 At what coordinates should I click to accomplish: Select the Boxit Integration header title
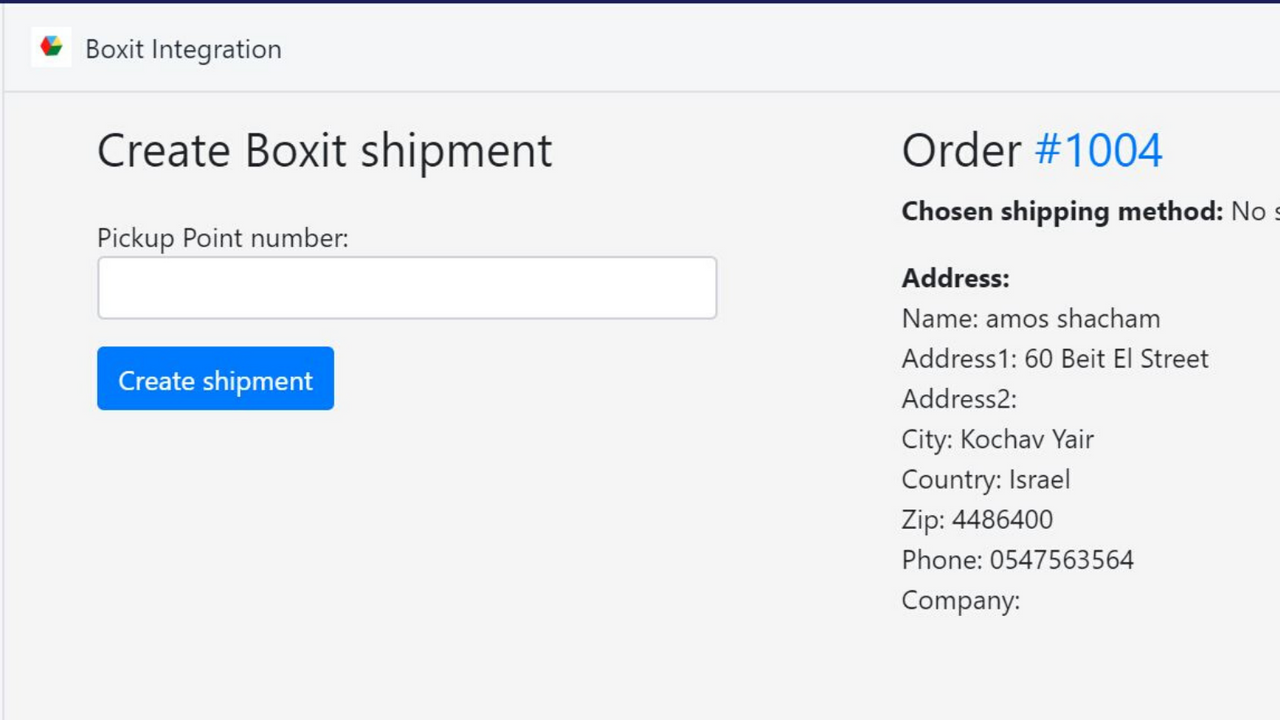pos(183,49)
